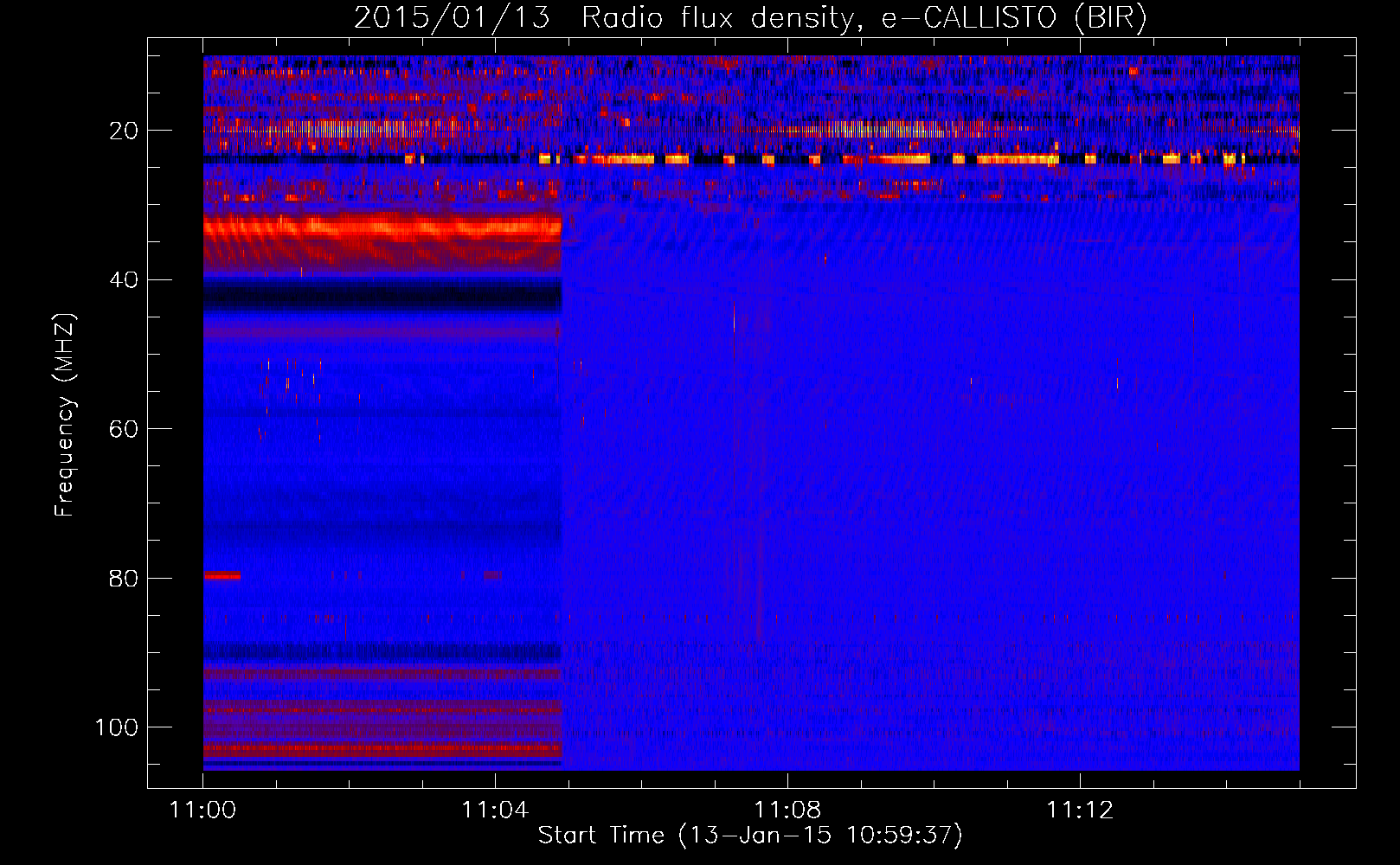
Task: Click the 11:08 time tick label
Action: 787,811
